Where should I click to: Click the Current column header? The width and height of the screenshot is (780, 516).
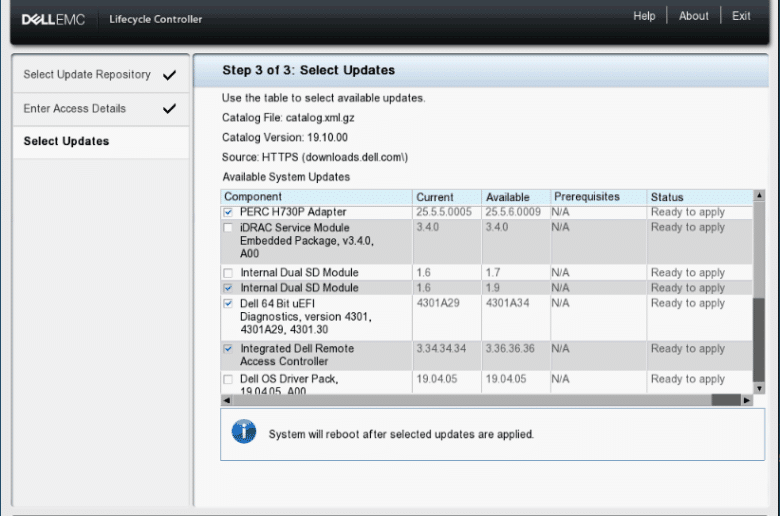coord(447,197)
